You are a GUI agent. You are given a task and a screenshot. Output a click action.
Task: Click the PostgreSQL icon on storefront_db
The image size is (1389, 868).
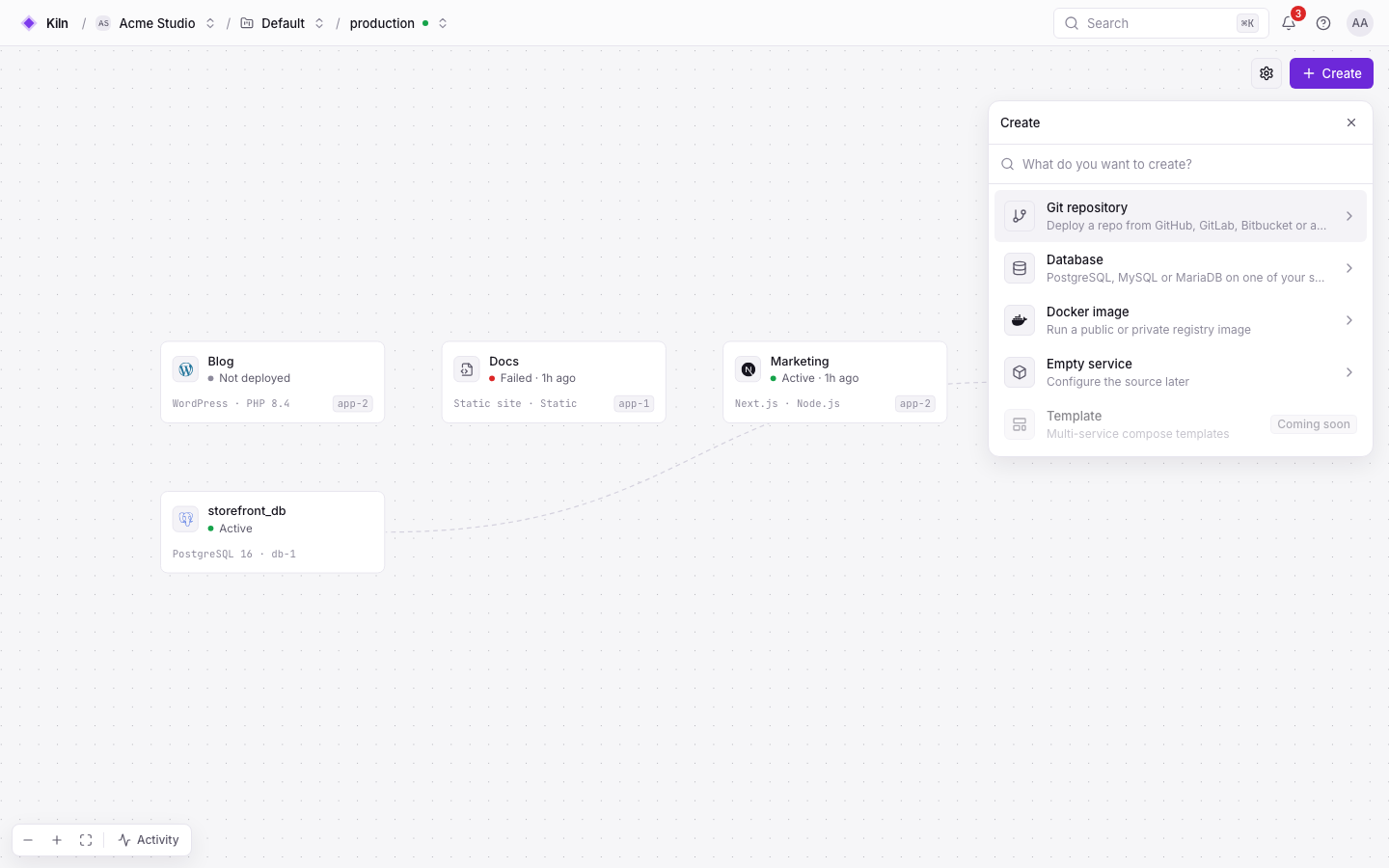pyautogui.click(x=186, y=519)
